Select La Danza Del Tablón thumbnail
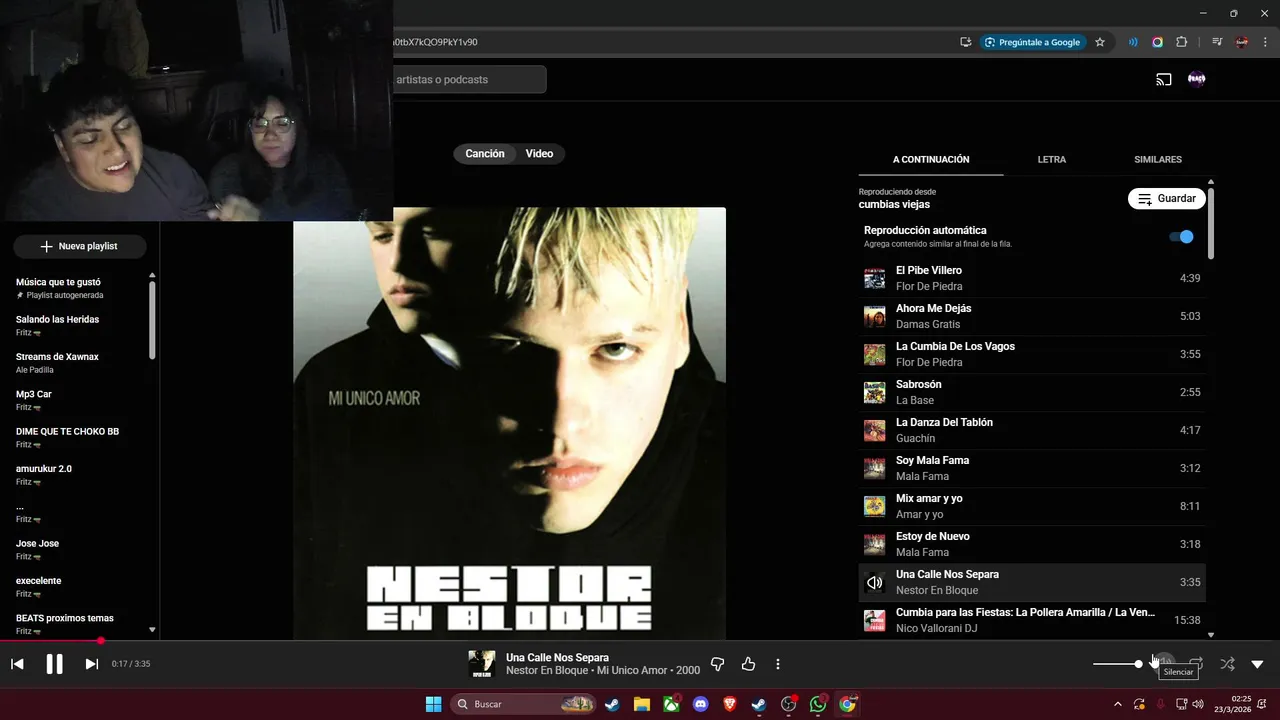Viewport: 1280px width, 720px height. tap(875, 431)
